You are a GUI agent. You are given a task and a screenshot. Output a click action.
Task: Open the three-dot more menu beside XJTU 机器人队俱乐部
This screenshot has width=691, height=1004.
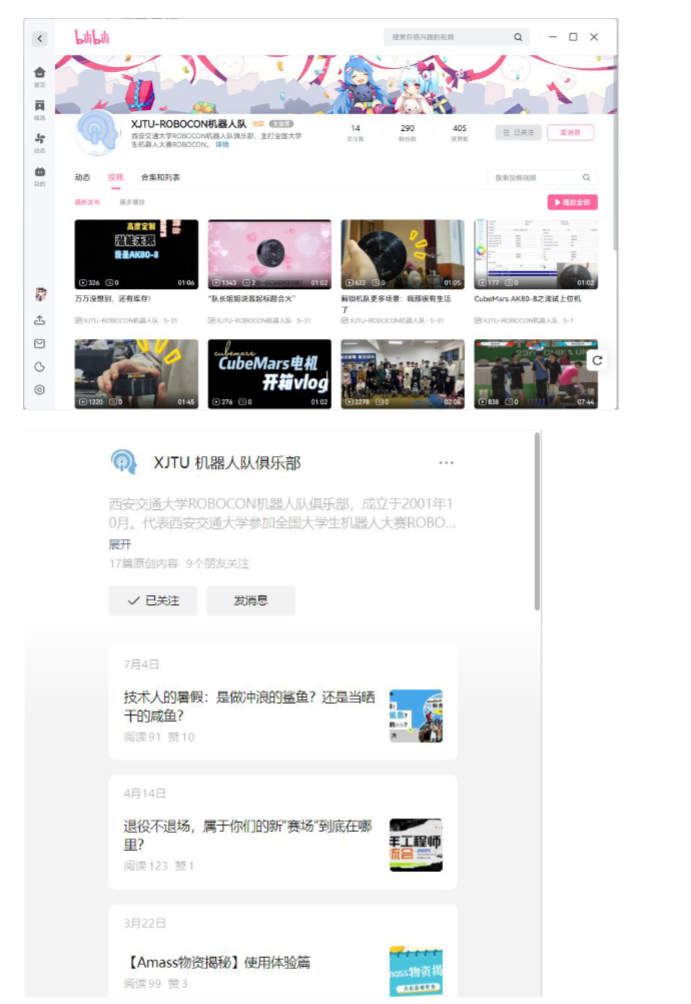[x=446, y=462]
